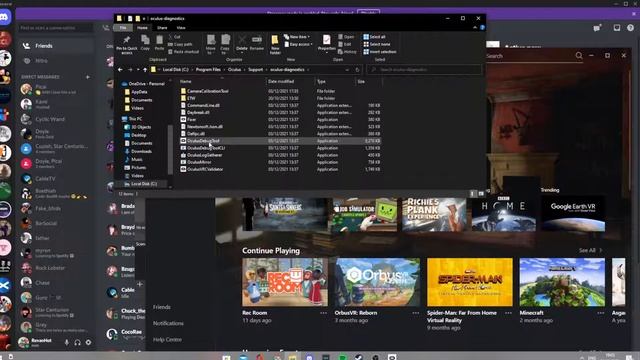Switch Explorer to details view toggle

point(473,194)
